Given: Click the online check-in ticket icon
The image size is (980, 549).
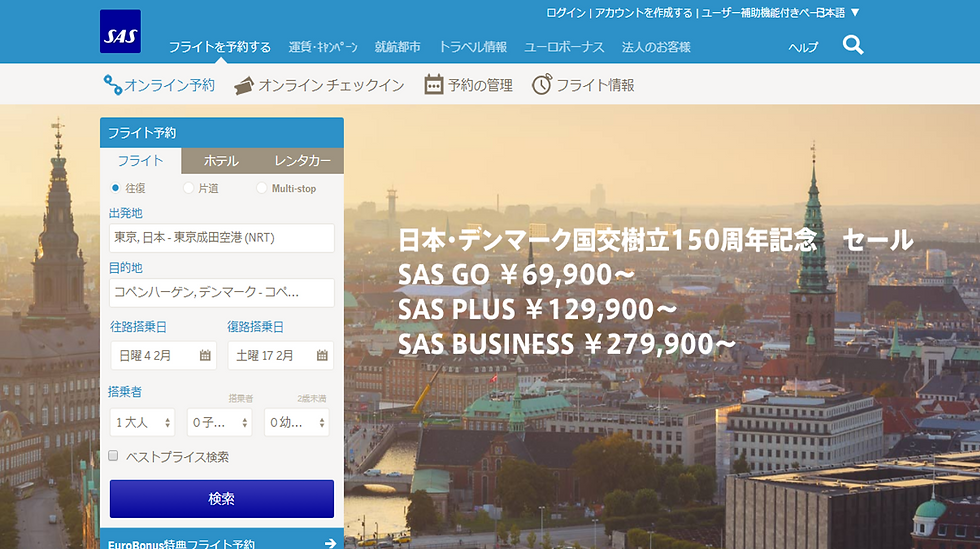Looking at the screenshot, I should 244,86.
